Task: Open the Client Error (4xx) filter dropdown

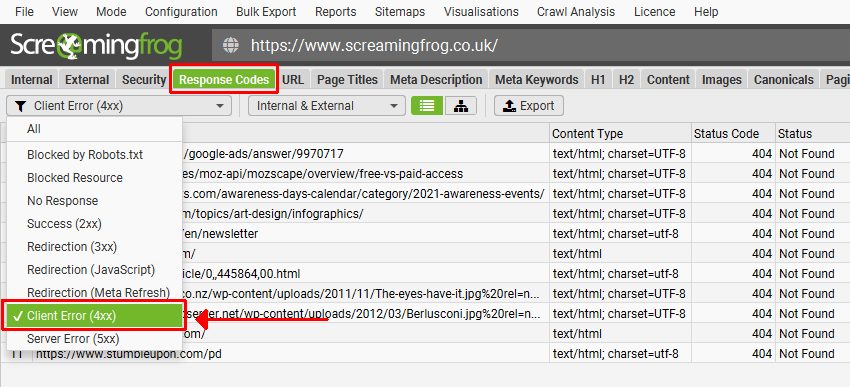Action: click(x=119, y=106)
